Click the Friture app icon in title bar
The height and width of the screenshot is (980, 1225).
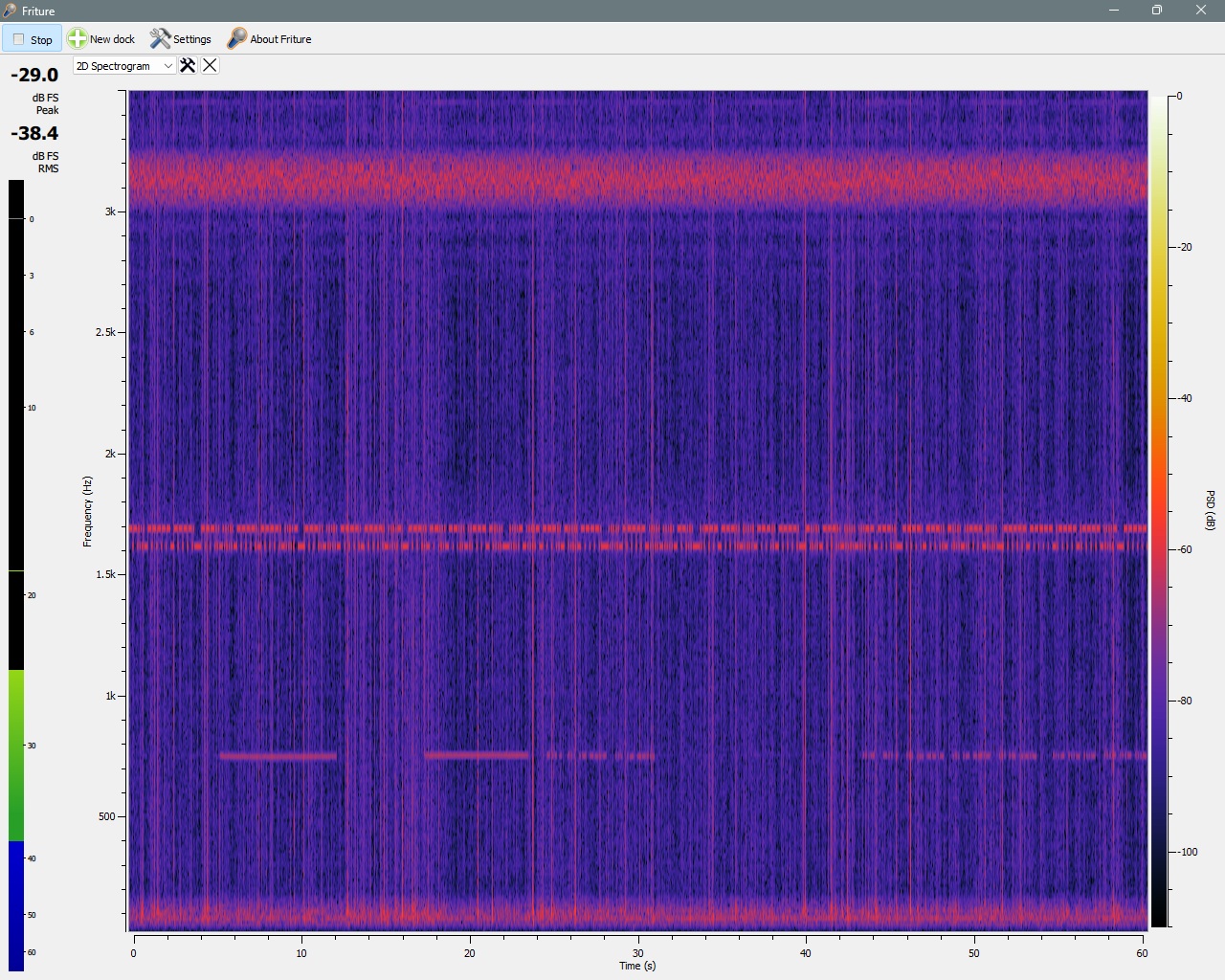pos(11,11)
